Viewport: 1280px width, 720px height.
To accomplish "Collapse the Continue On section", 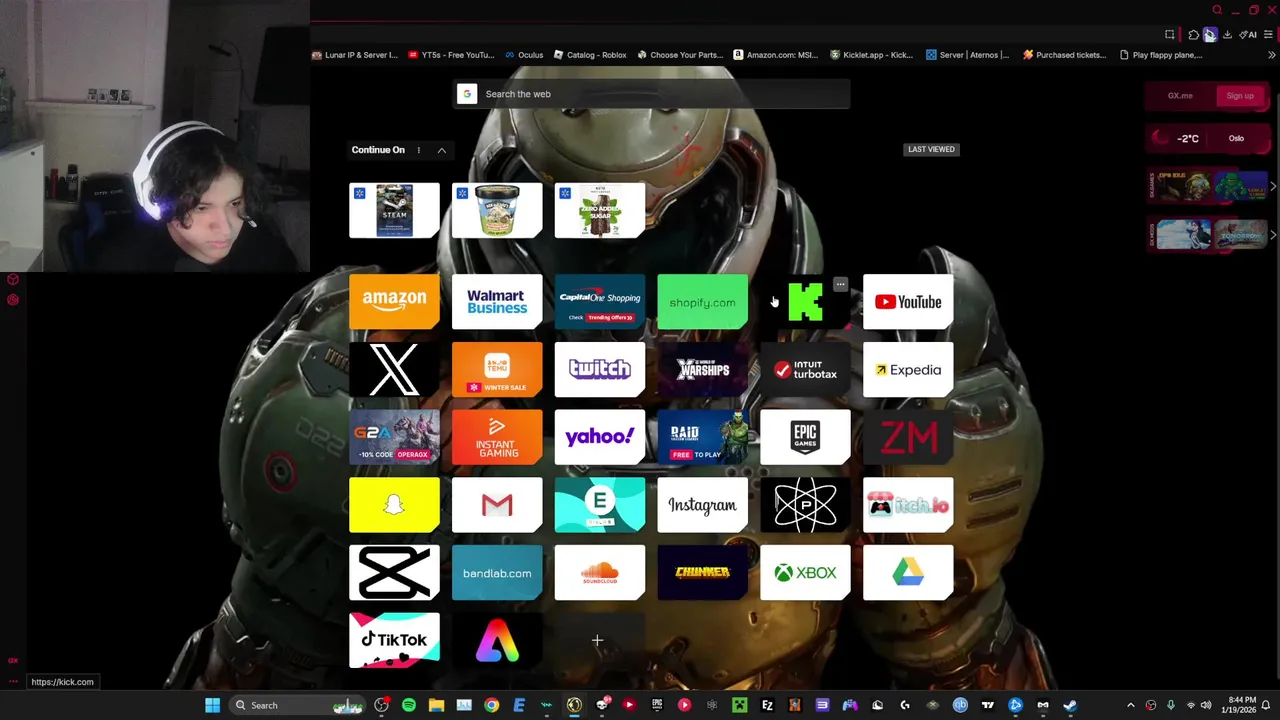I will tap(441, 150).
